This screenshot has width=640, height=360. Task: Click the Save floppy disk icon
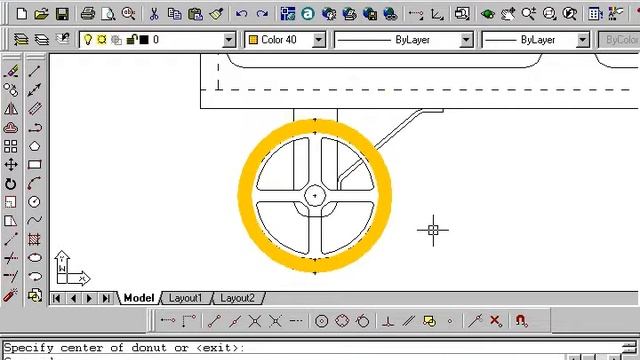62,14
